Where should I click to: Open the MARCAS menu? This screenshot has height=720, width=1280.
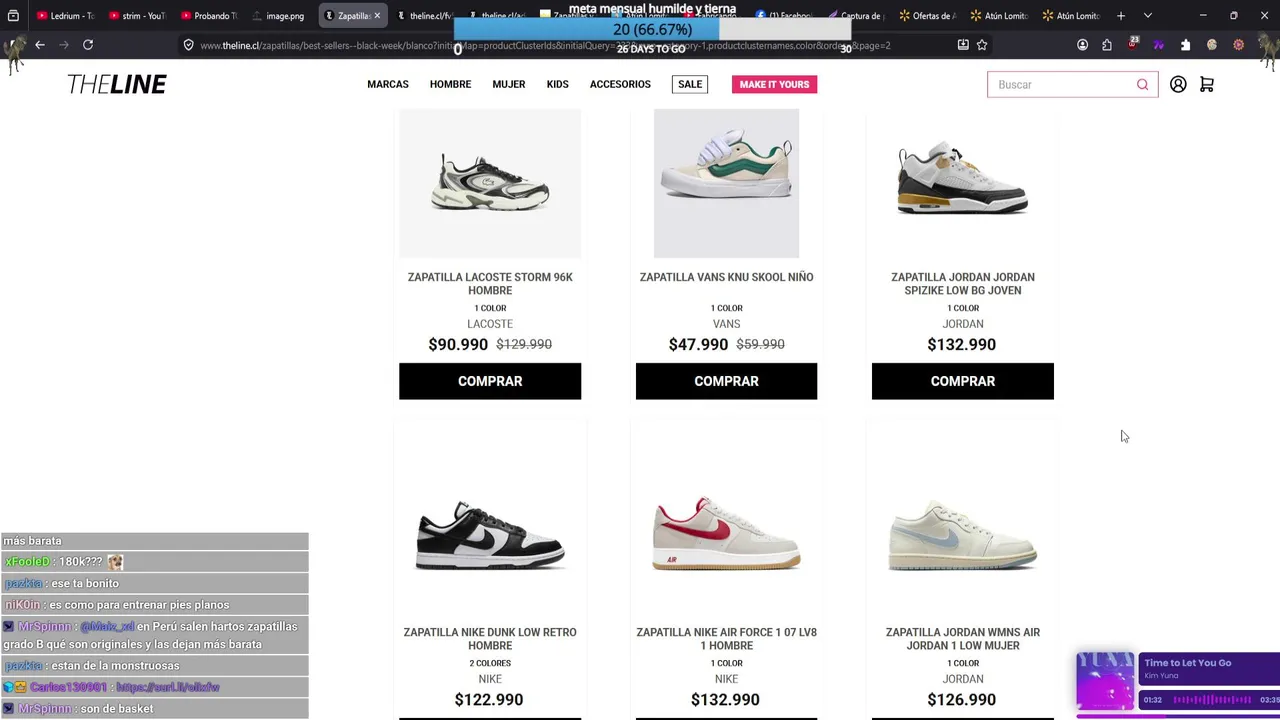coord(388,85)
